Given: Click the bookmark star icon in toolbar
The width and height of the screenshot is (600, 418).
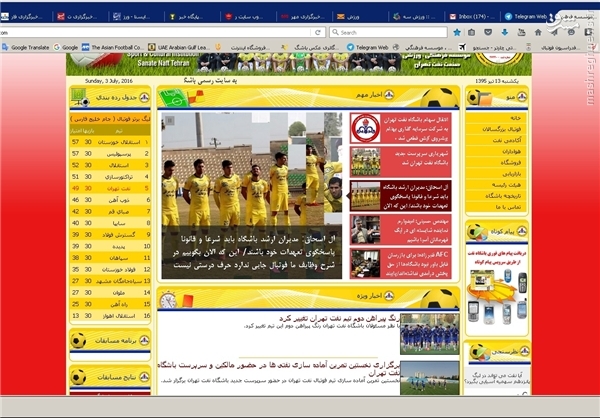Looking at the screenshot, I should [x=457, y=33].
